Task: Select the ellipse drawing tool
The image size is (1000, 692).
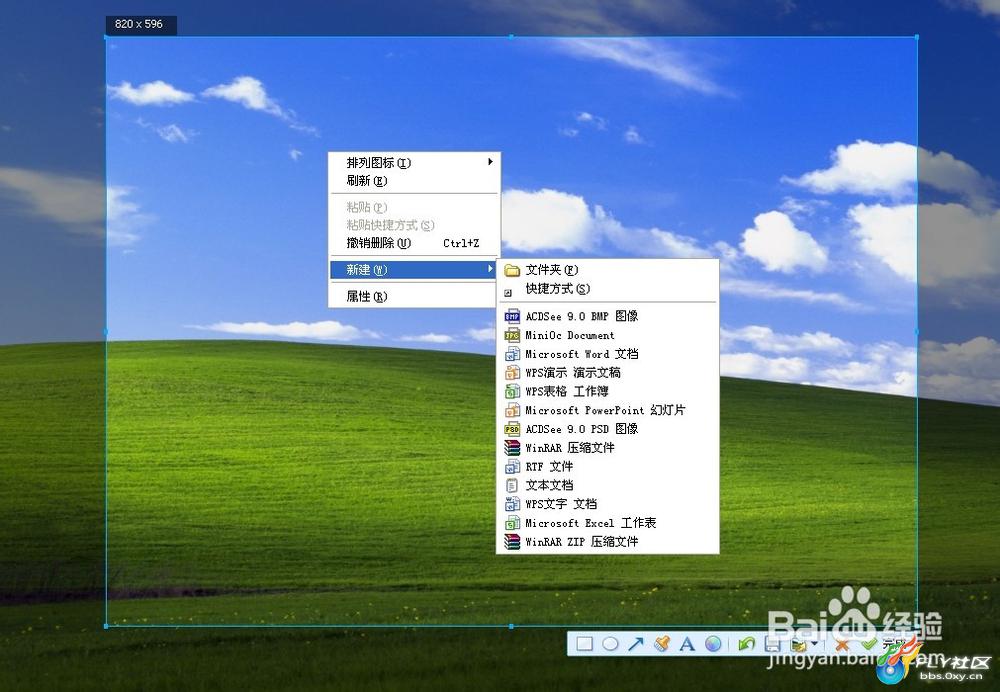Action: click(610, 644)
